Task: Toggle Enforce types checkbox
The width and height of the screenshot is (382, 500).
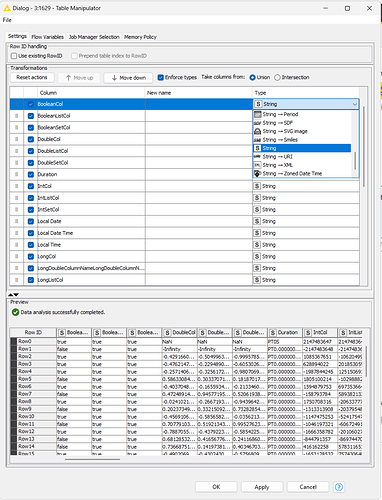Action: pos(161,77)
